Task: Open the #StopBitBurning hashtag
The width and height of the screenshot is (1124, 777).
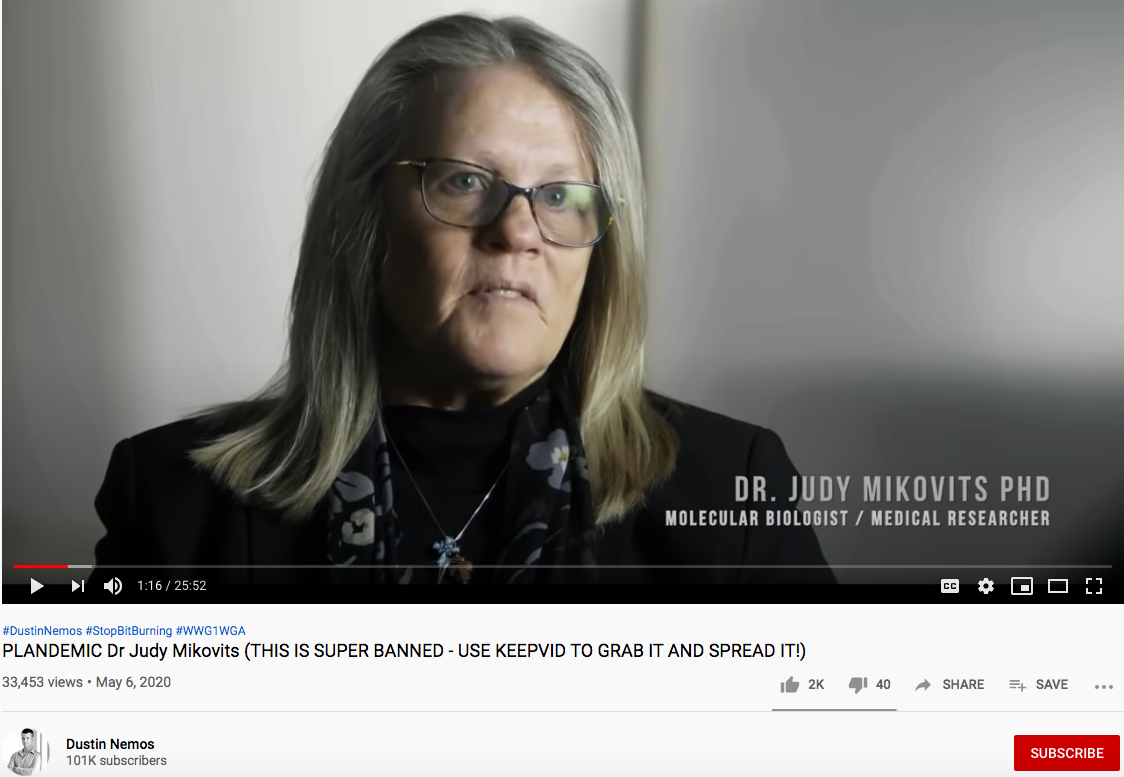Action: tap(129, 631)
